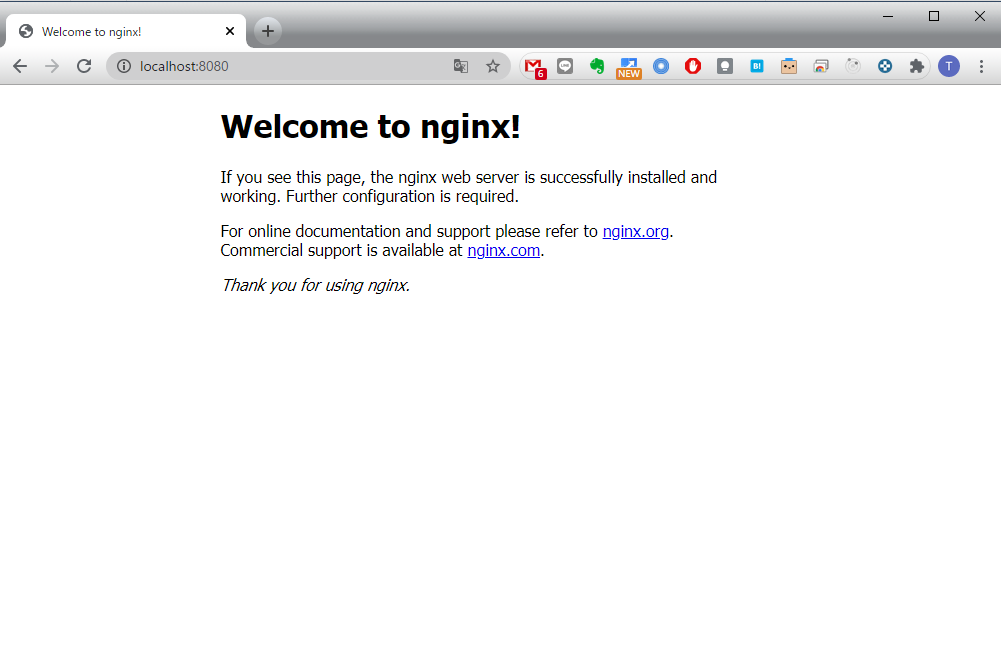Image resolution: width=1001 pixels, height=665 pixels.
Task: Follow the nginx.com link
Action: tap(503, 250)
